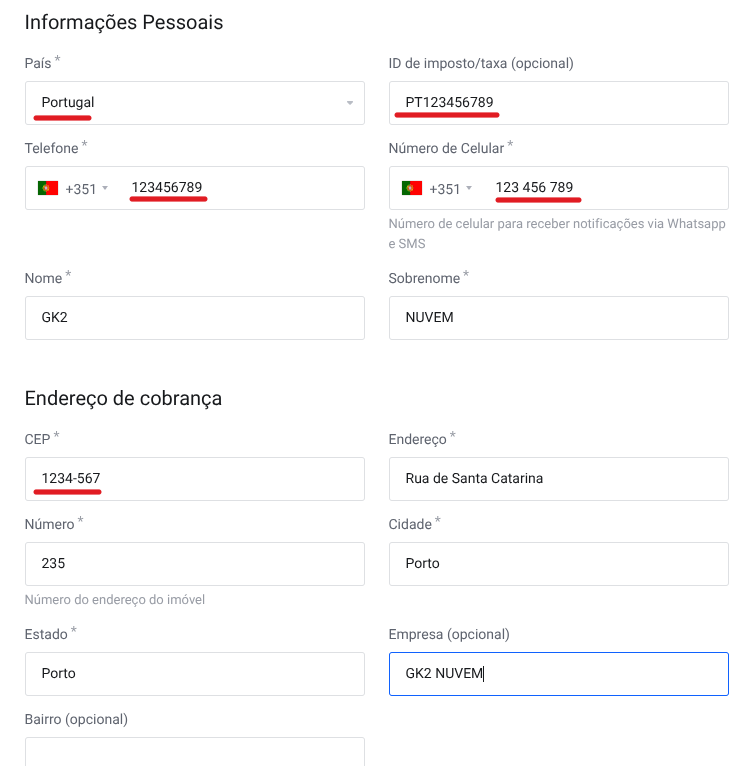
Task: Expand the Telefone +351 country code arrow
Action: coord(105,188)
